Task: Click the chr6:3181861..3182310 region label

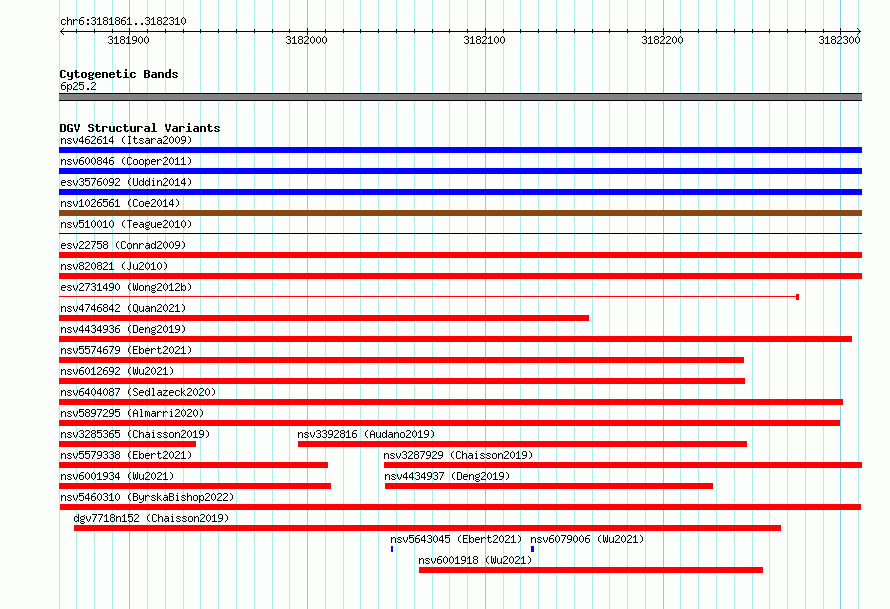Action: [123, 21]
